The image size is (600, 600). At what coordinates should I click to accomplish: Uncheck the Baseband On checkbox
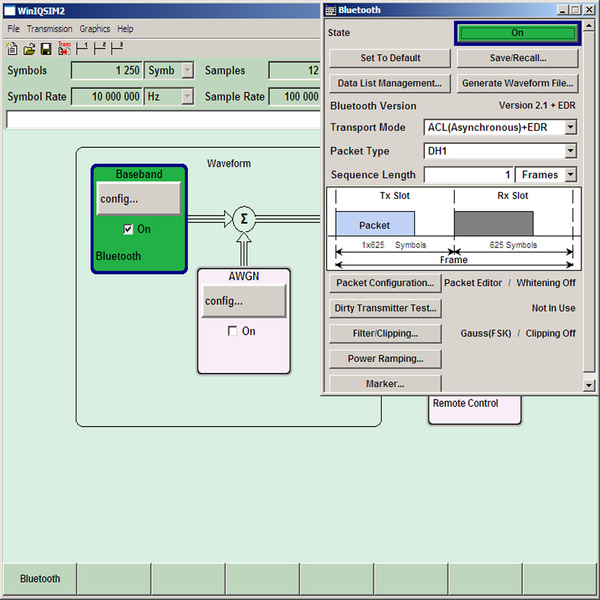(x=128, y=229)
